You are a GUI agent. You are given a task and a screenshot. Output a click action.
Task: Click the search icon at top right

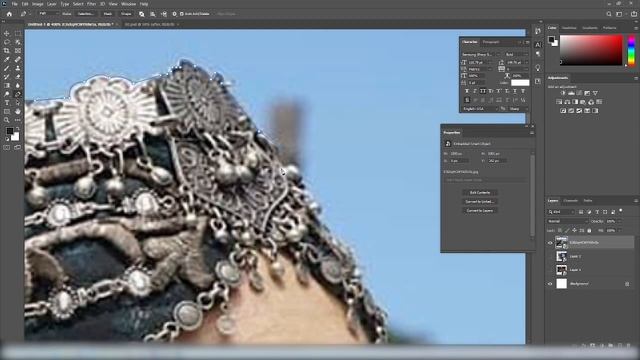click(x=609, y=14)
